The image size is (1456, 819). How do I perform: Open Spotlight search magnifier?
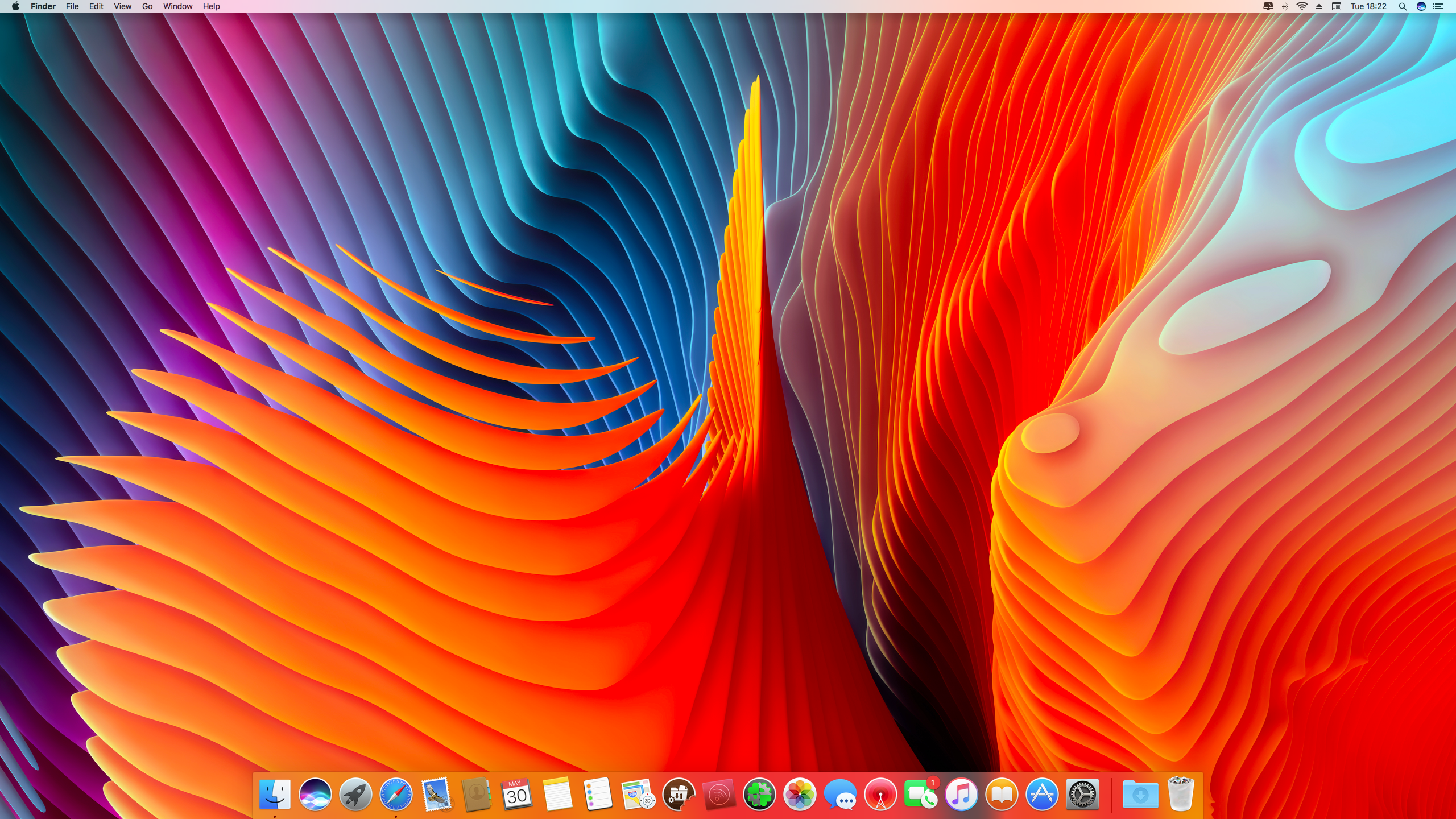[1403, 6]
